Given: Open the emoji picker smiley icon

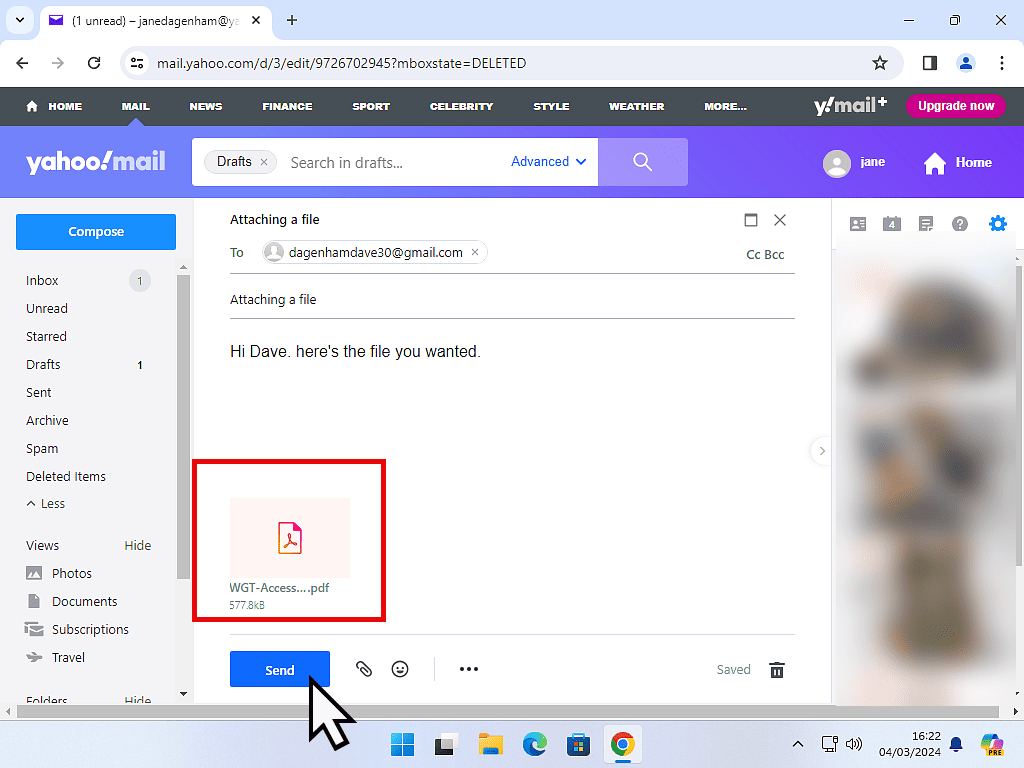Looking at the screenshot, I should point(400,669).
